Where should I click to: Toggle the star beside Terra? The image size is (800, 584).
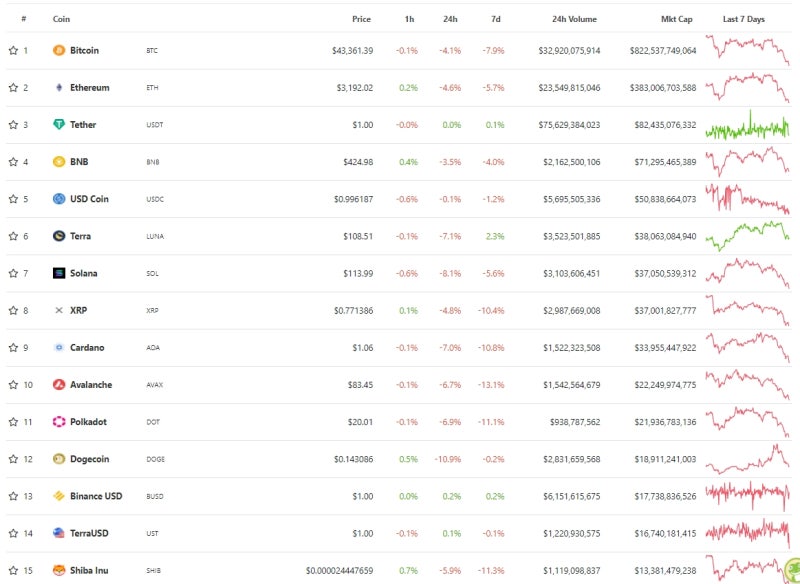pos(13,236)
